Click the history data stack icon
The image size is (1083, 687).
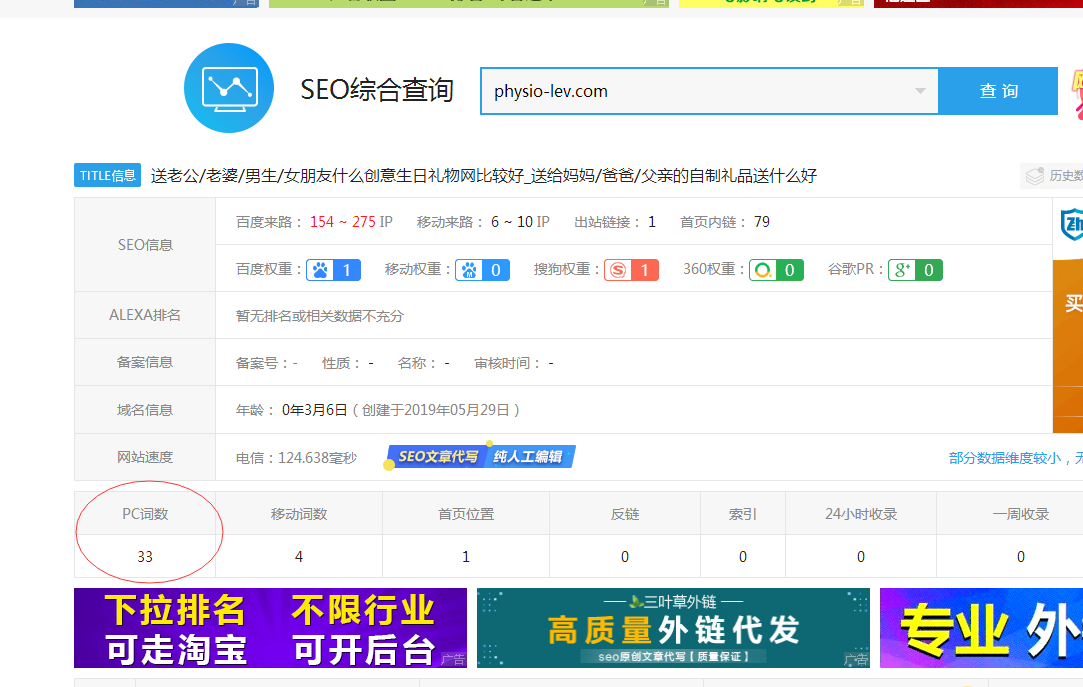1035,176
